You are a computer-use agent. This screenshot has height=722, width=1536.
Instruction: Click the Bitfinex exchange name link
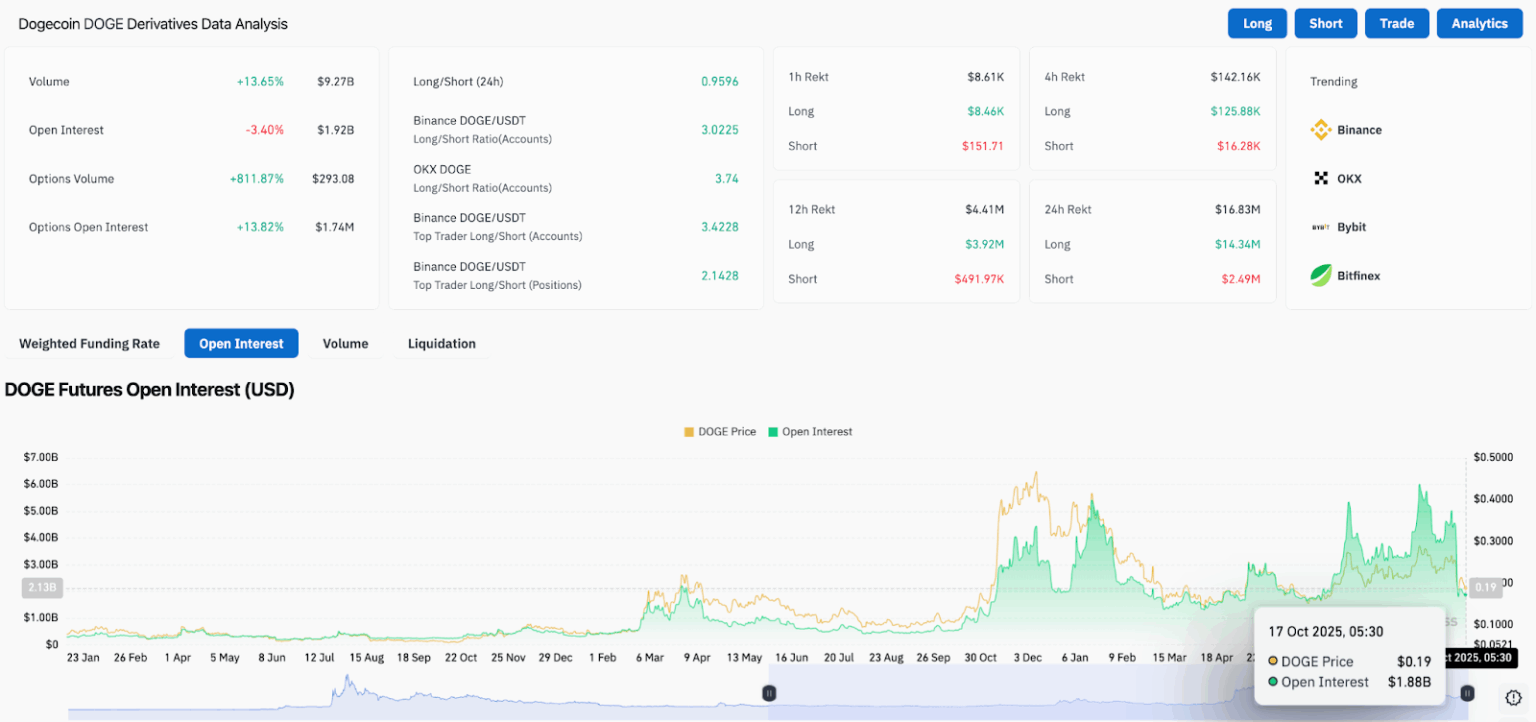[1358, 275]
